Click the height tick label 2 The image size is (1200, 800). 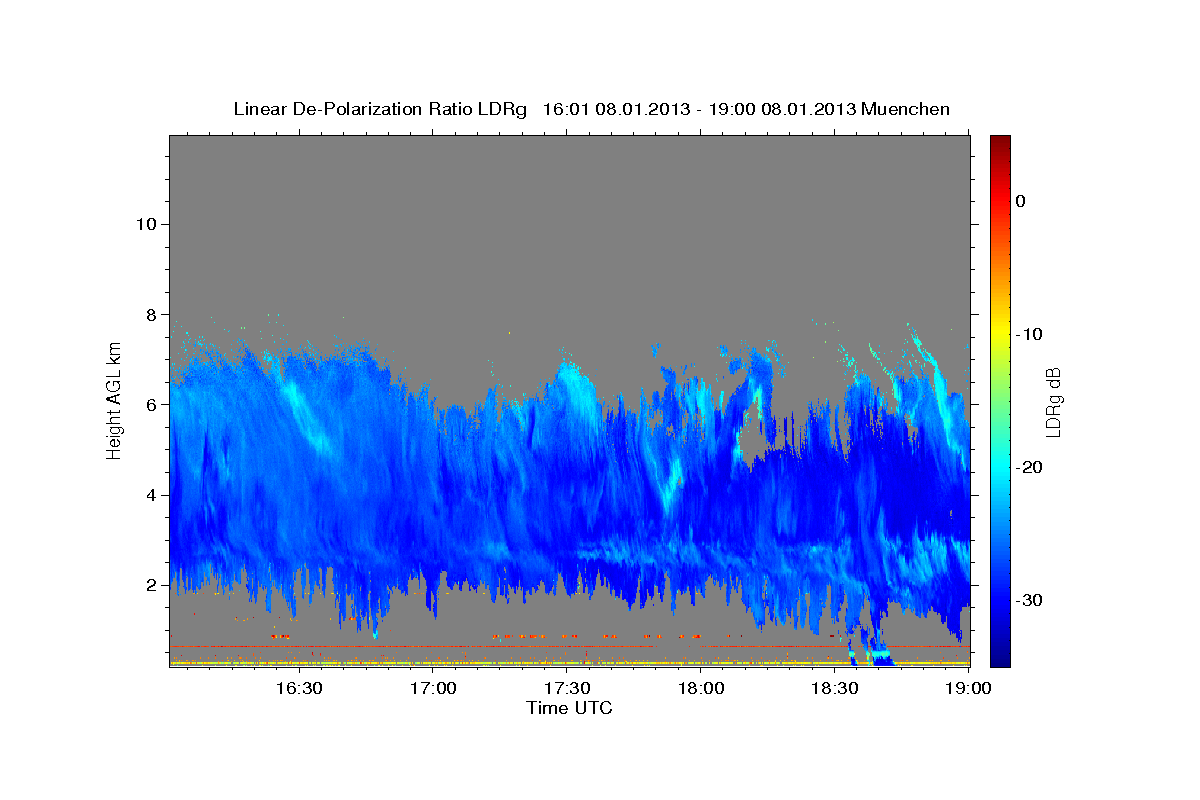tap(149, 584)
